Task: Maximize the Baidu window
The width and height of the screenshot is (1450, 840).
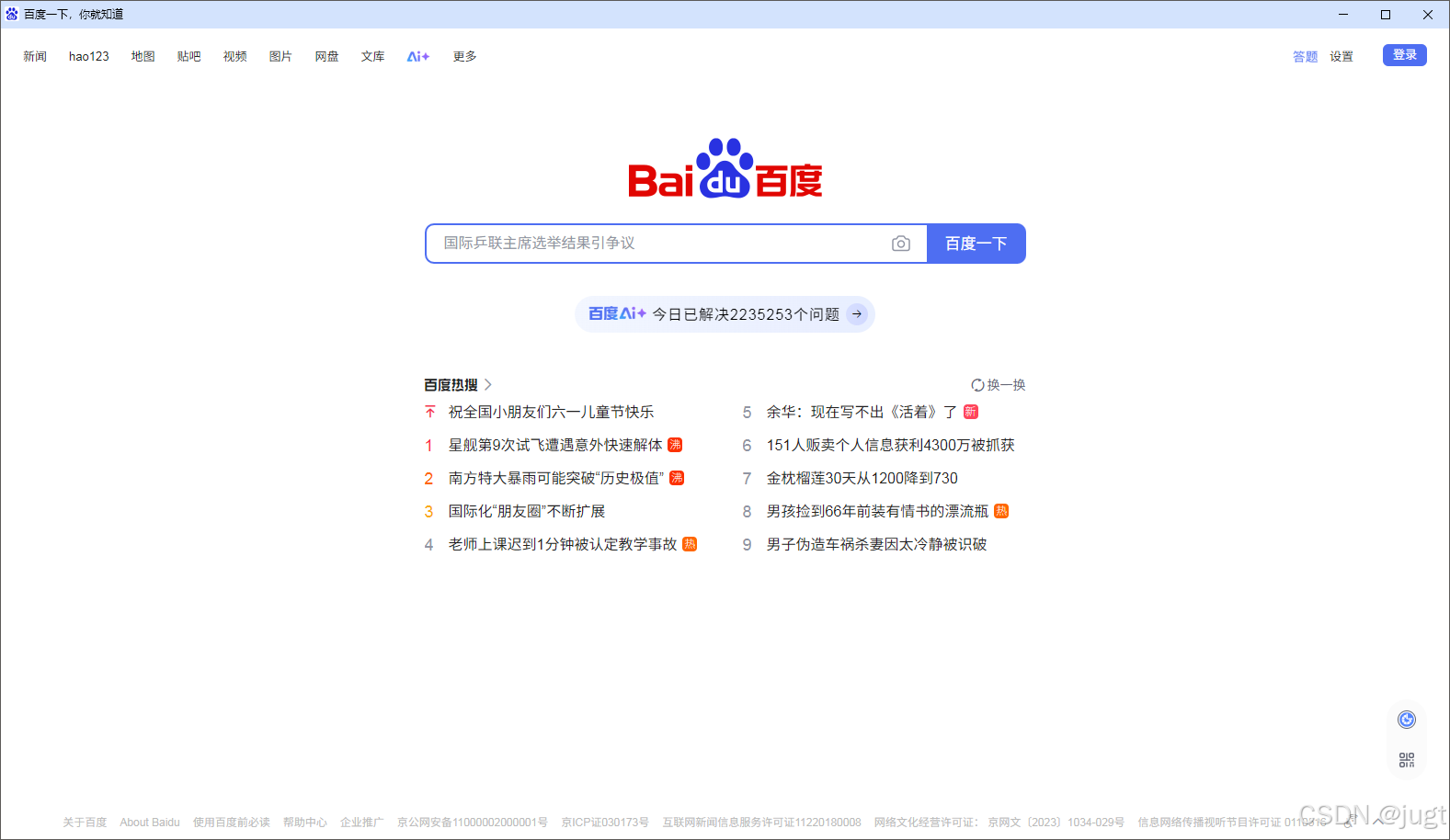Action: coord(1386,14)
